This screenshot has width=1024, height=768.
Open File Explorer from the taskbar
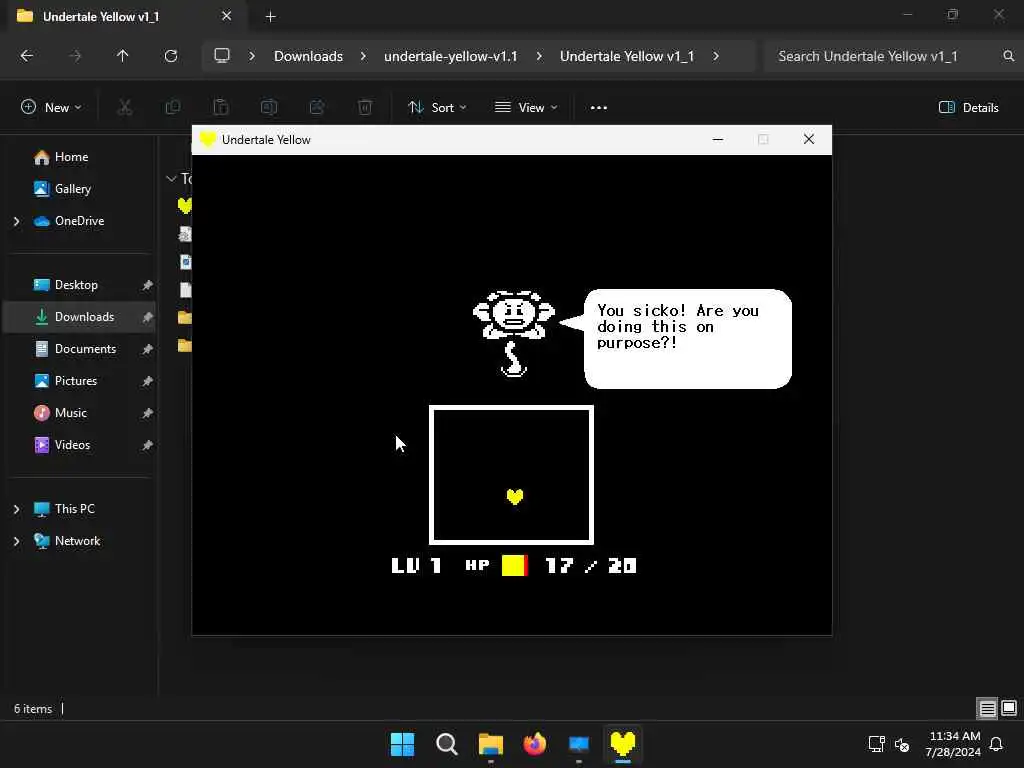(x=490, y=744)
